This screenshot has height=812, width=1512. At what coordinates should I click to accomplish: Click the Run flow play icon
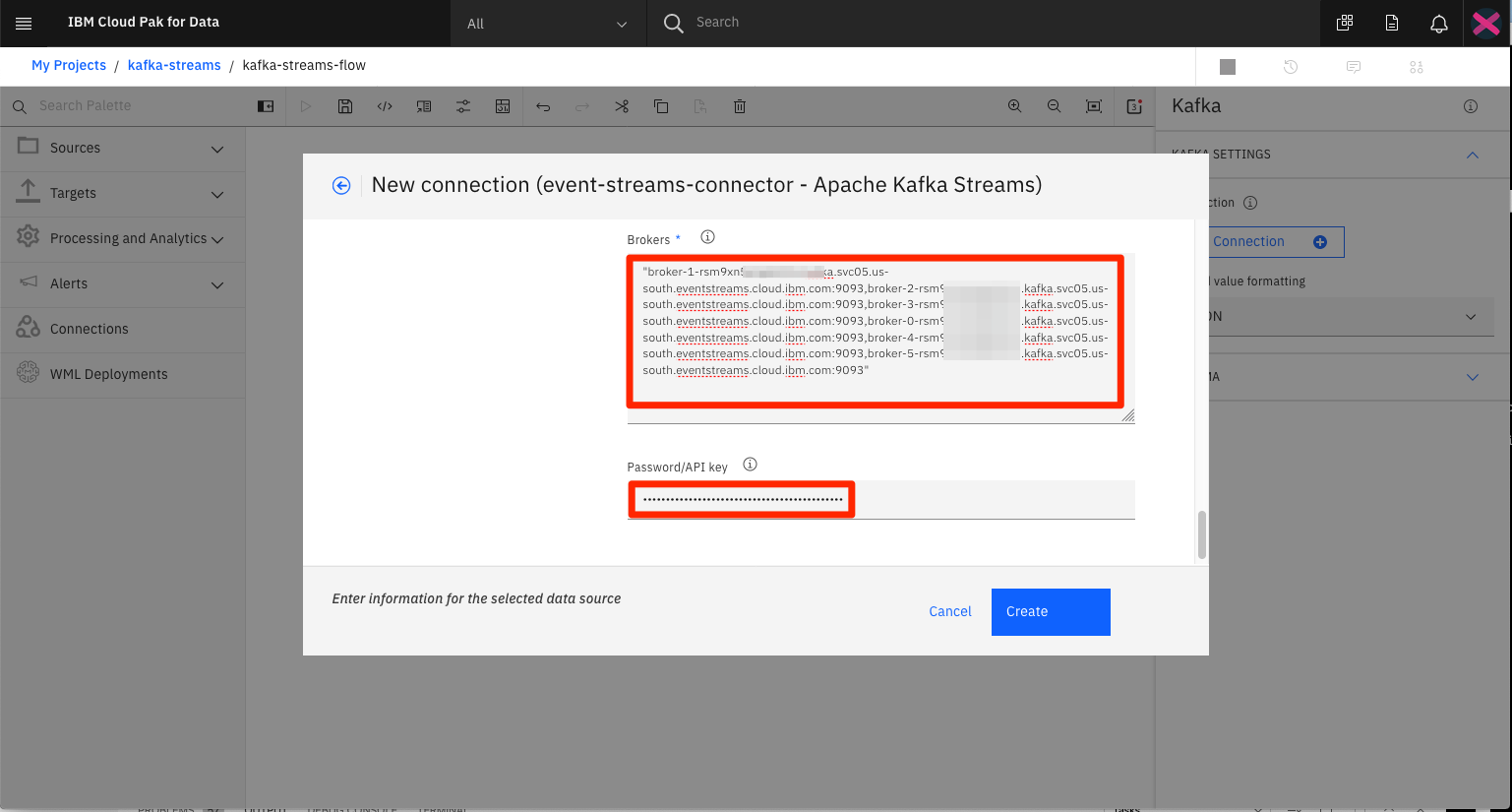[306, 106]
